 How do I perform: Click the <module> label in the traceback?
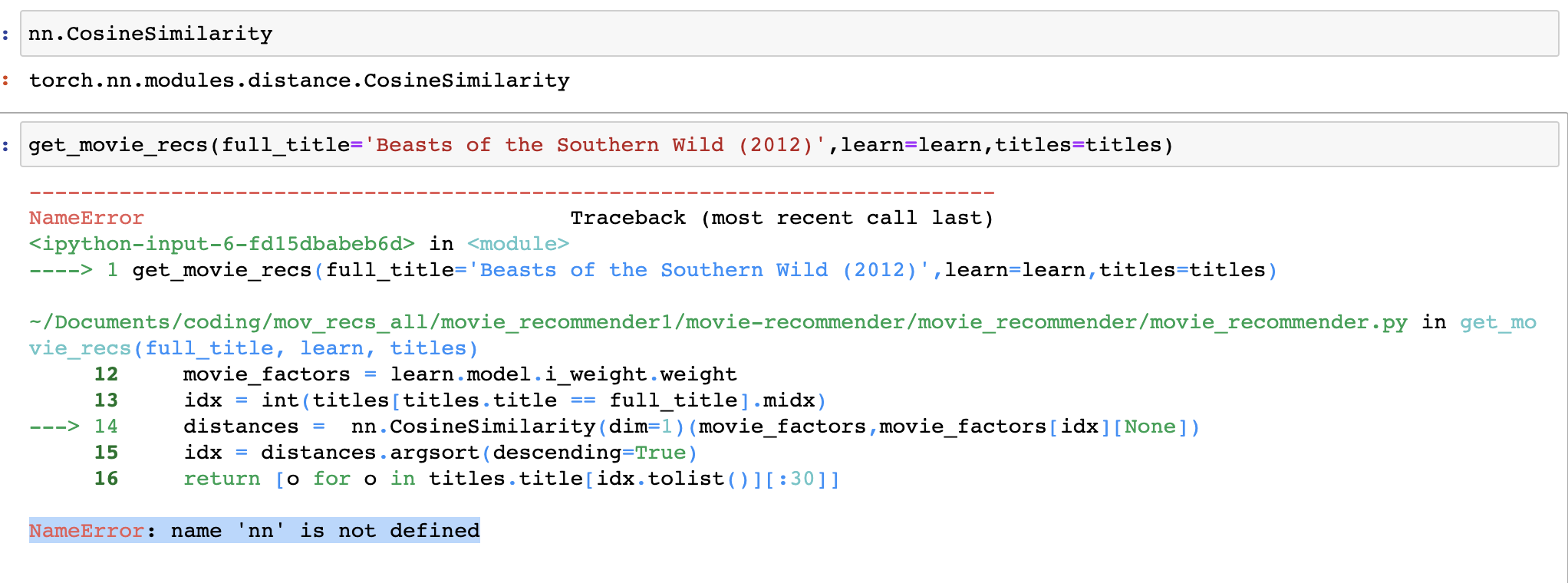click(x=518, y=244)
